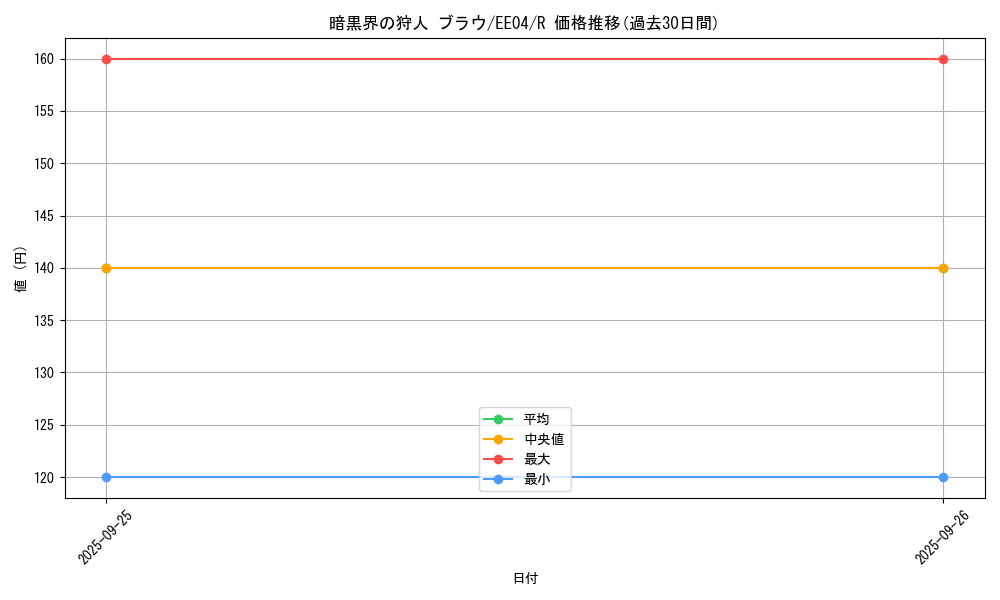The width and height of the screenshot is (1000, 600).
Task: Select the 中央値 legend label text
Action: click(x=543, y=439)
